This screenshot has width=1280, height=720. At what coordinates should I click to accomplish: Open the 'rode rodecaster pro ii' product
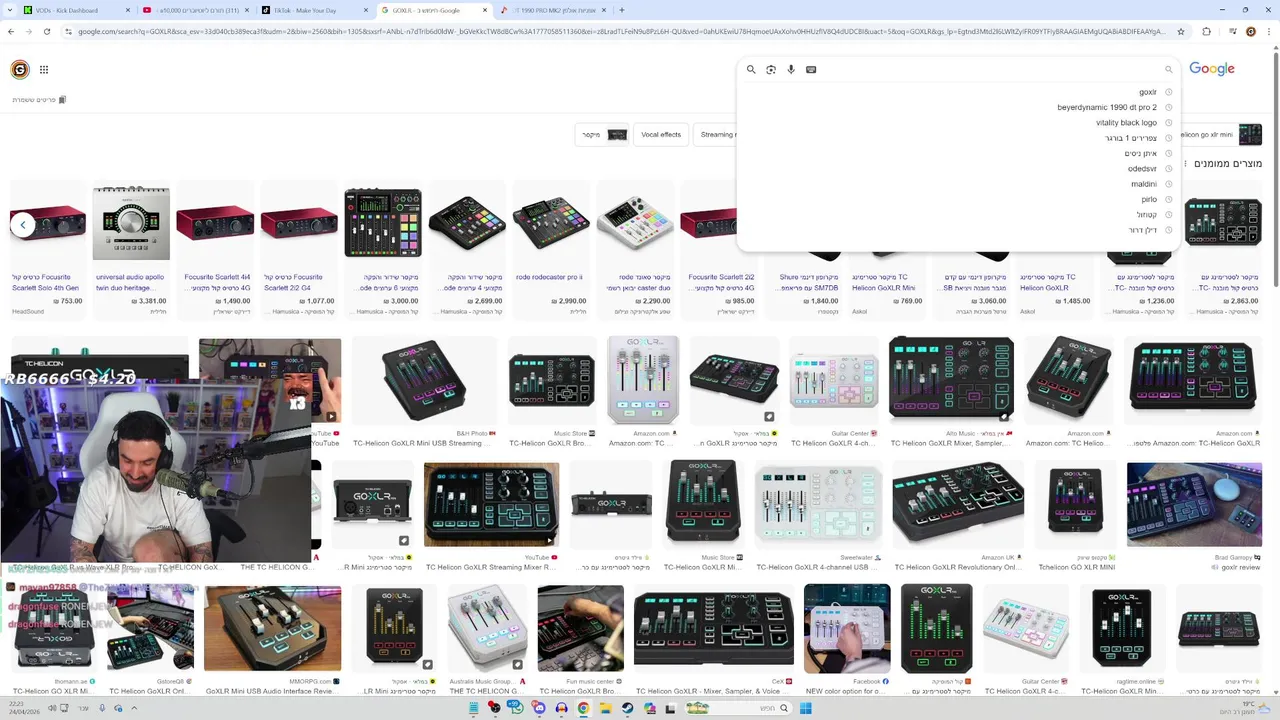pyautogui.click(x=551, y=251)
